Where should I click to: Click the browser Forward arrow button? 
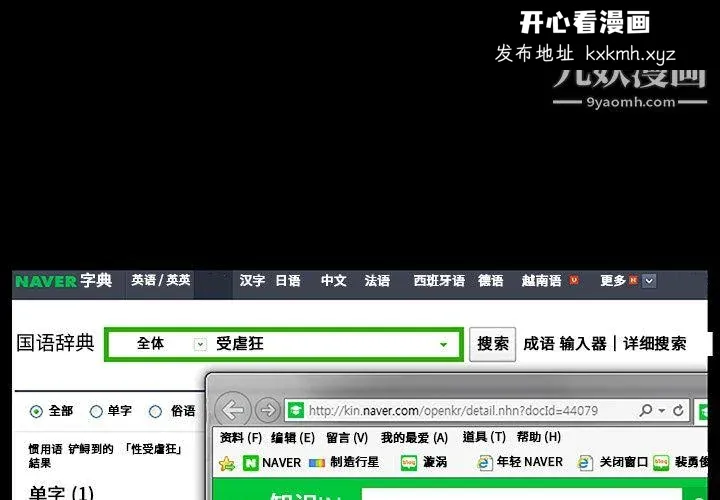click(x=267, y=410)
